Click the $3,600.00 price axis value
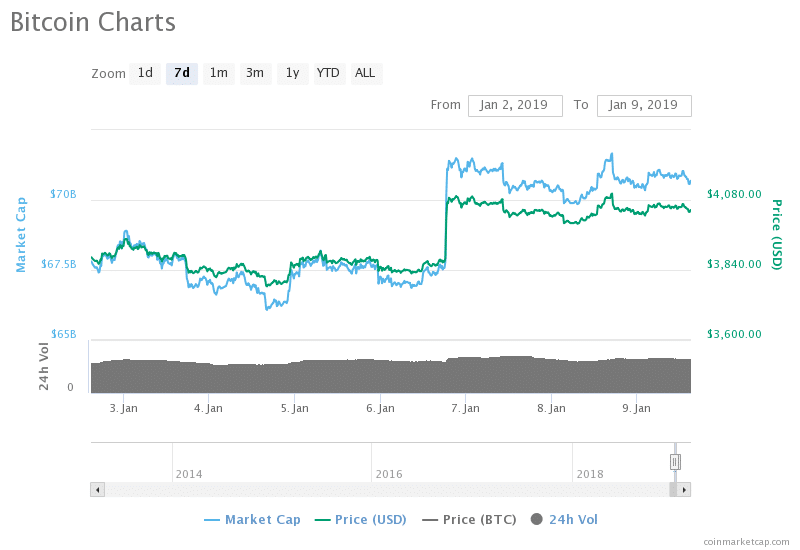This screenshot has height=550, width=800. coord(734,334)
